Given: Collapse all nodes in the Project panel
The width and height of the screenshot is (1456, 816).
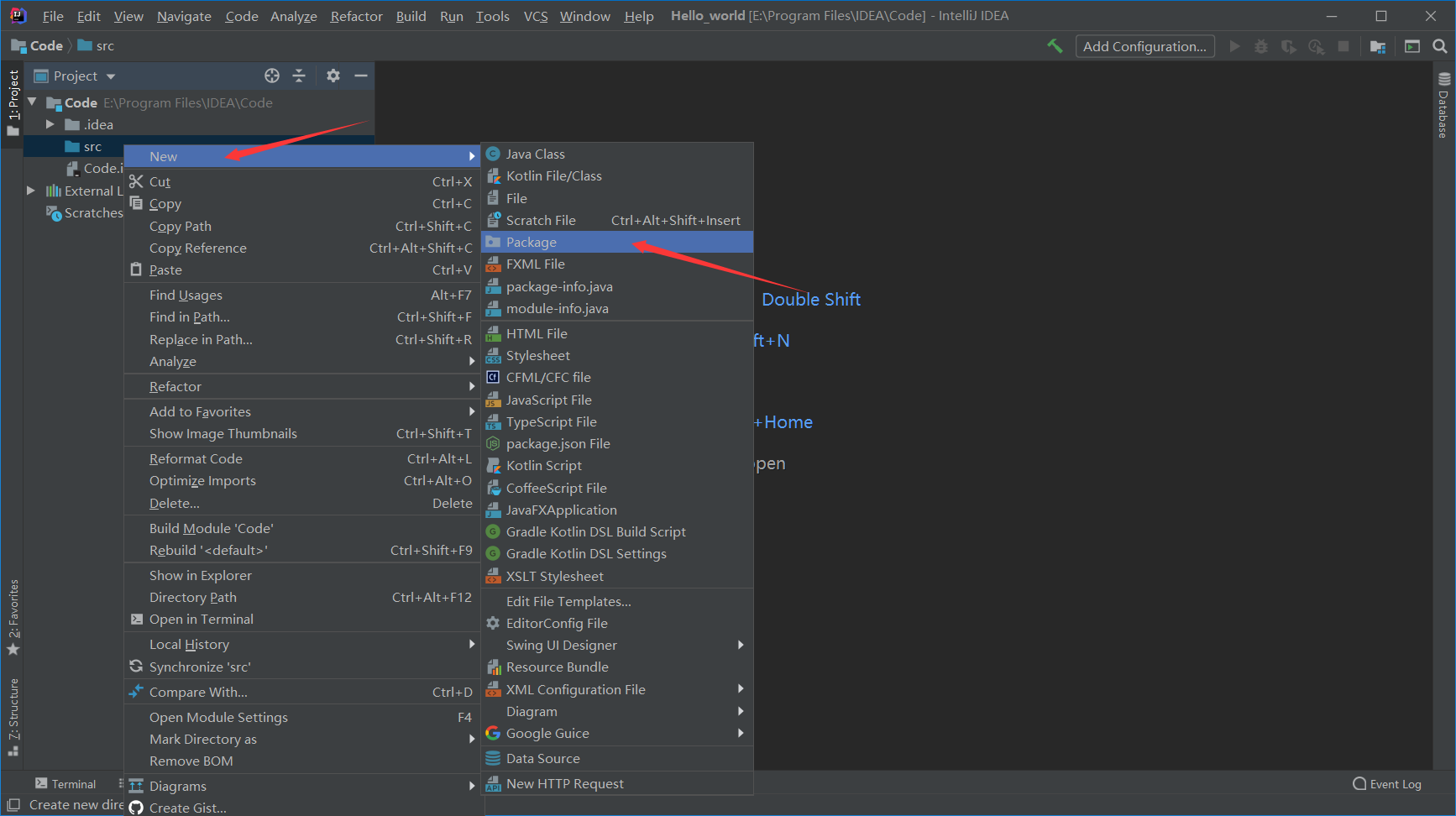Looking at the screenshot, I should (300, 76).
